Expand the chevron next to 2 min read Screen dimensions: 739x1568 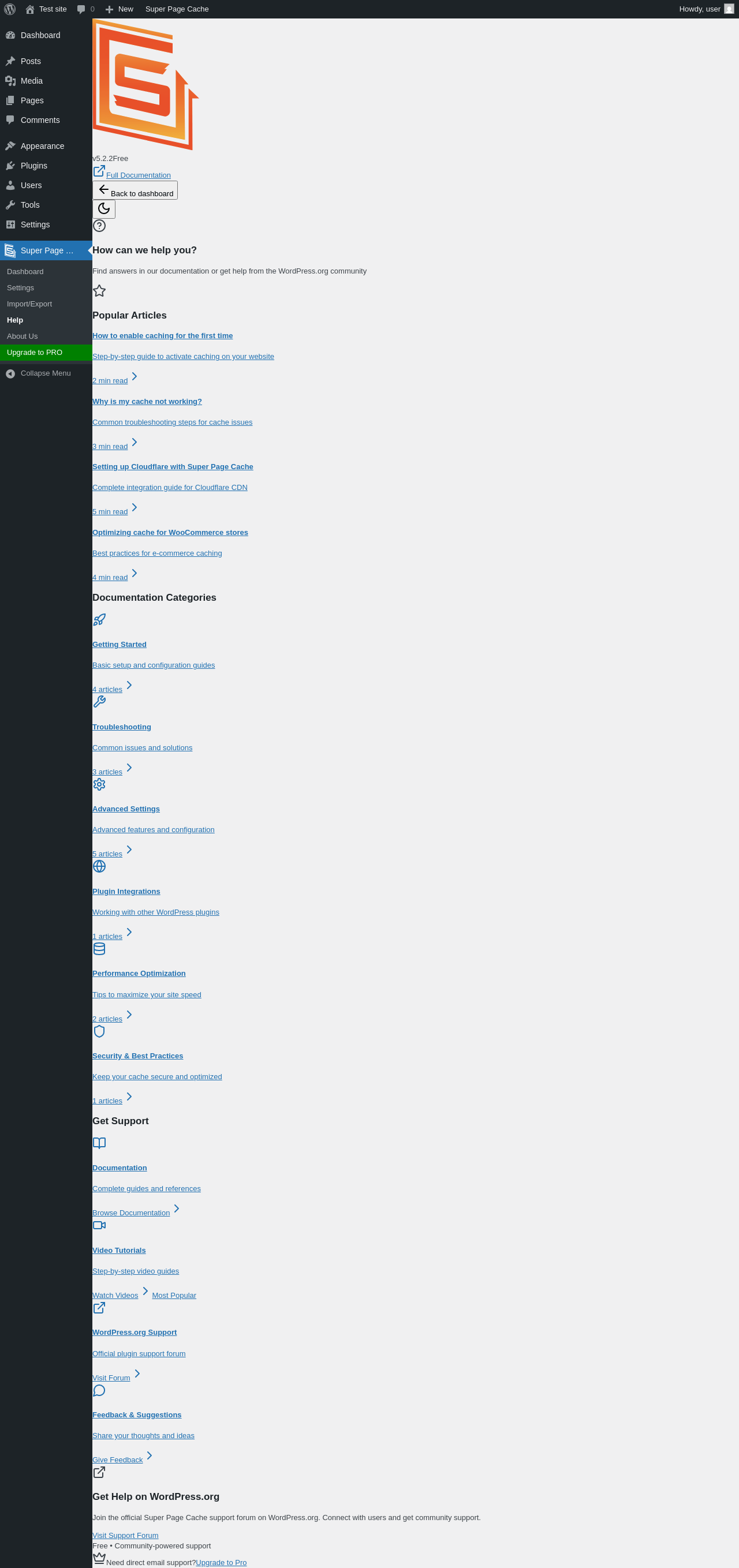(135, 376)
